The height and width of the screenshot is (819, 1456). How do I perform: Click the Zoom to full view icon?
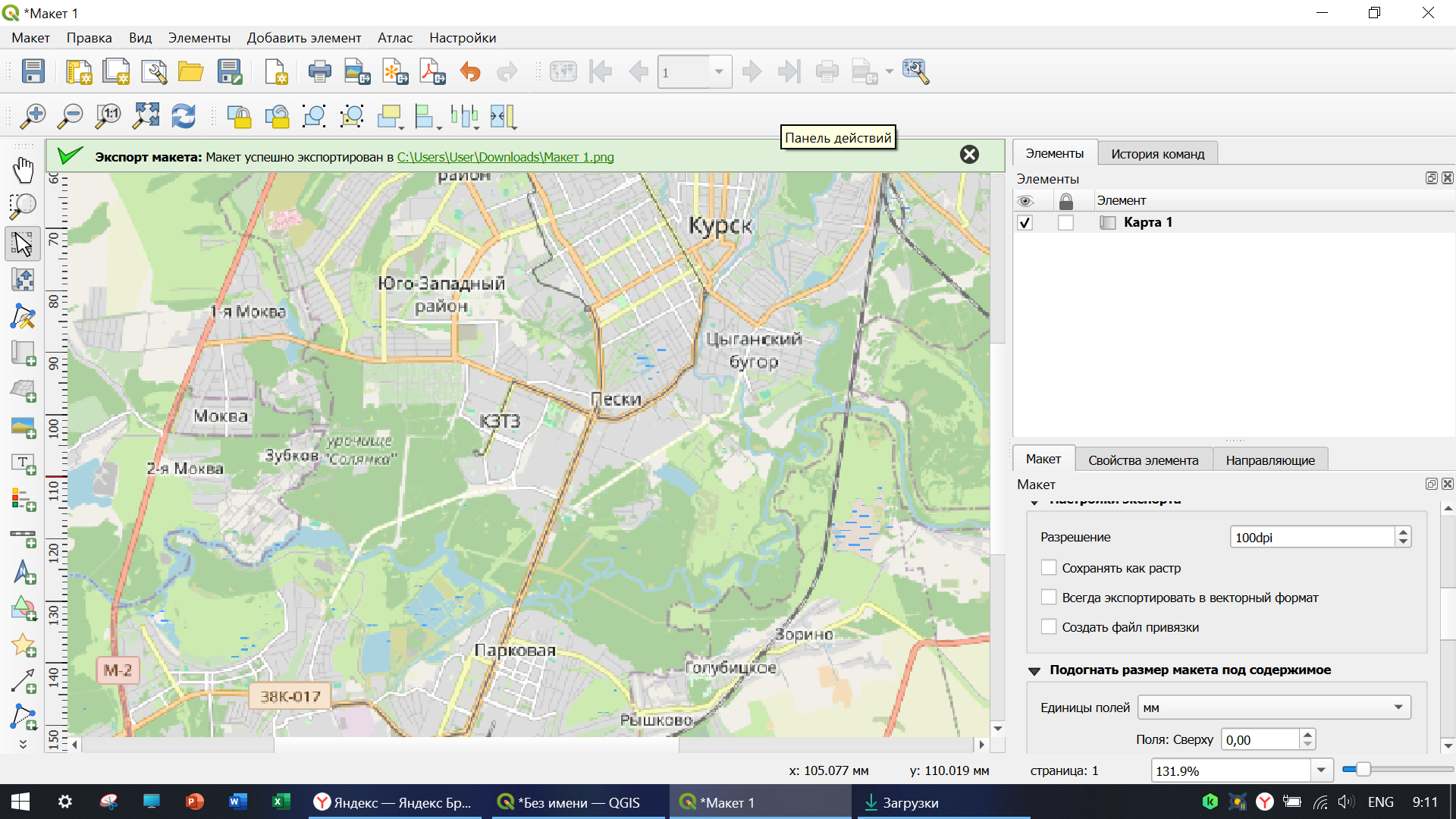tap(146, 116)
